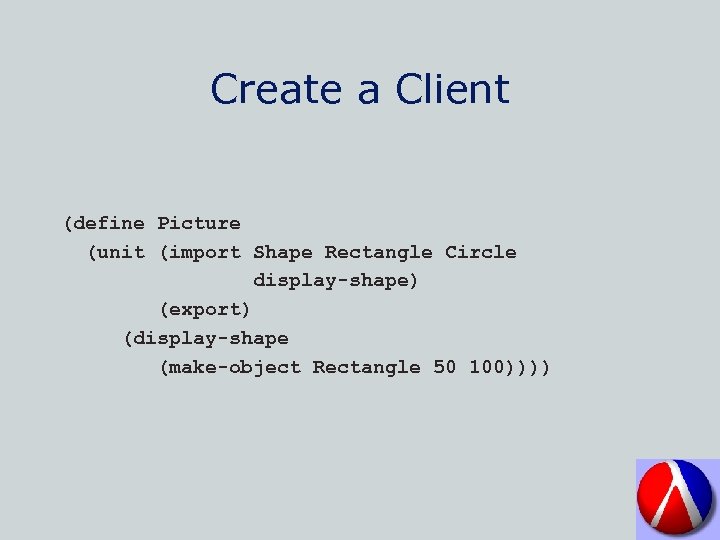Click the line '(unit (import Shape Rectangle Circle'
This screenshot has width=720, height=540.
pos(303,253)
